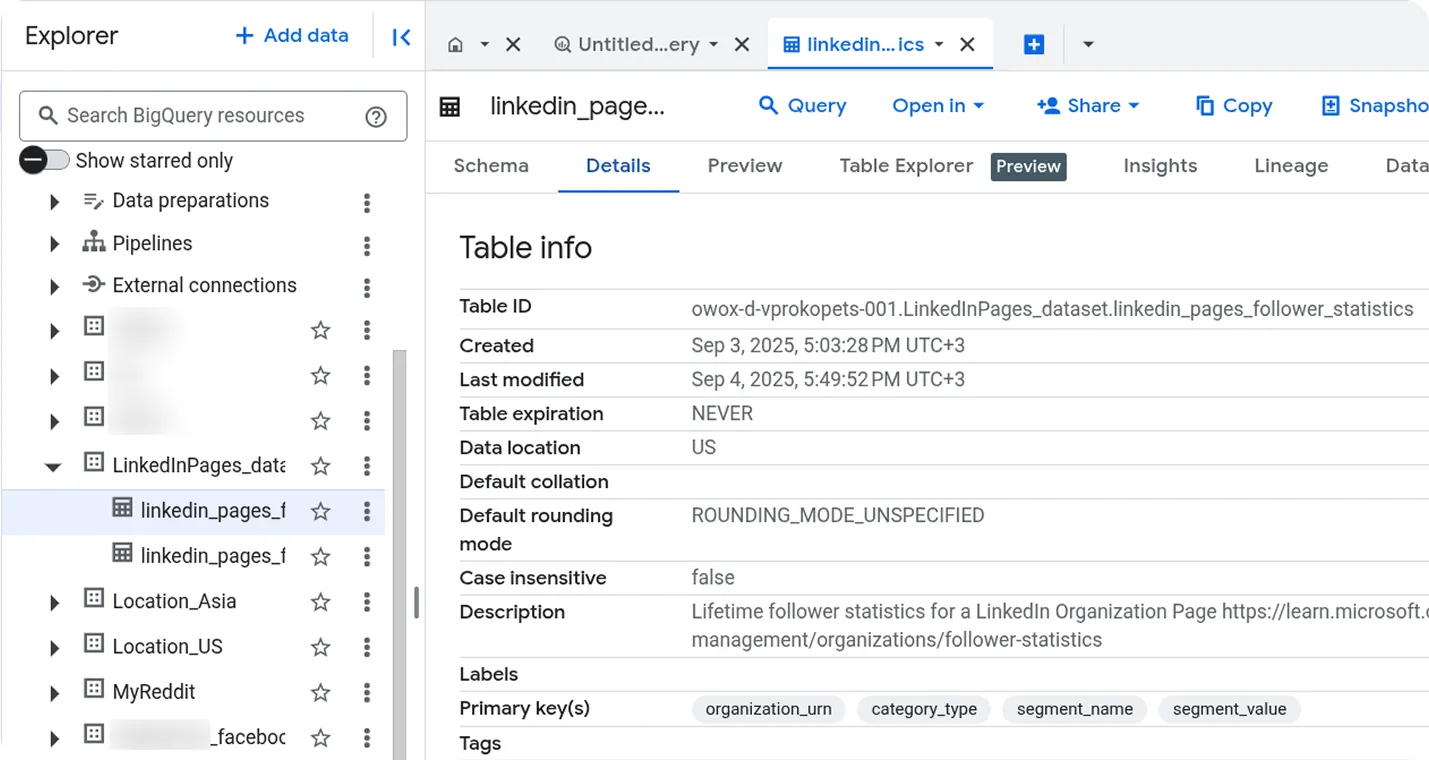The width and height of the screenshot is (1429, 760).
Task: Expand the External connections tree item
Action: (x=55, y=285)
